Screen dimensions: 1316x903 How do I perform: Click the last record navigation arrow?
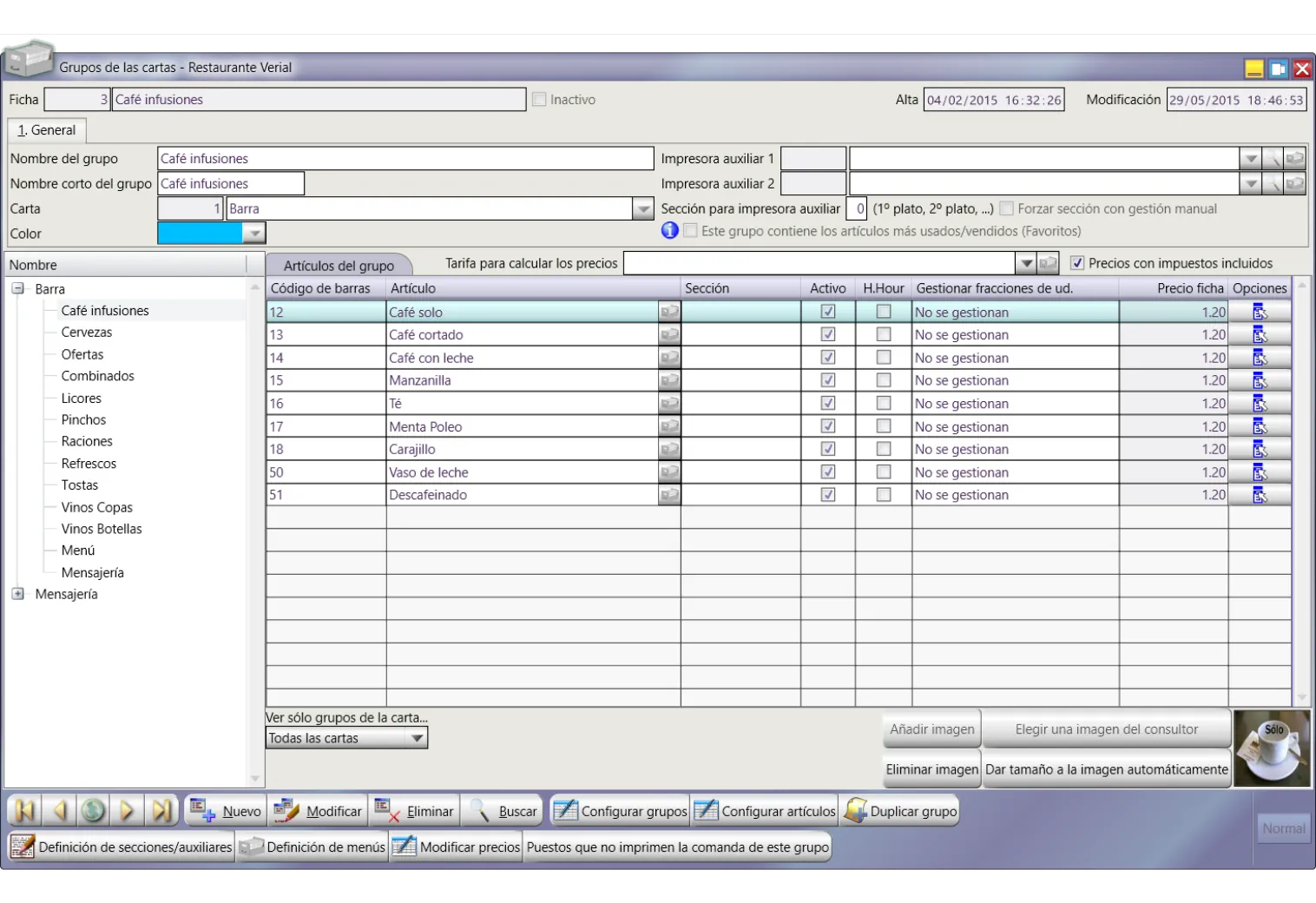[x=161, y=811]
